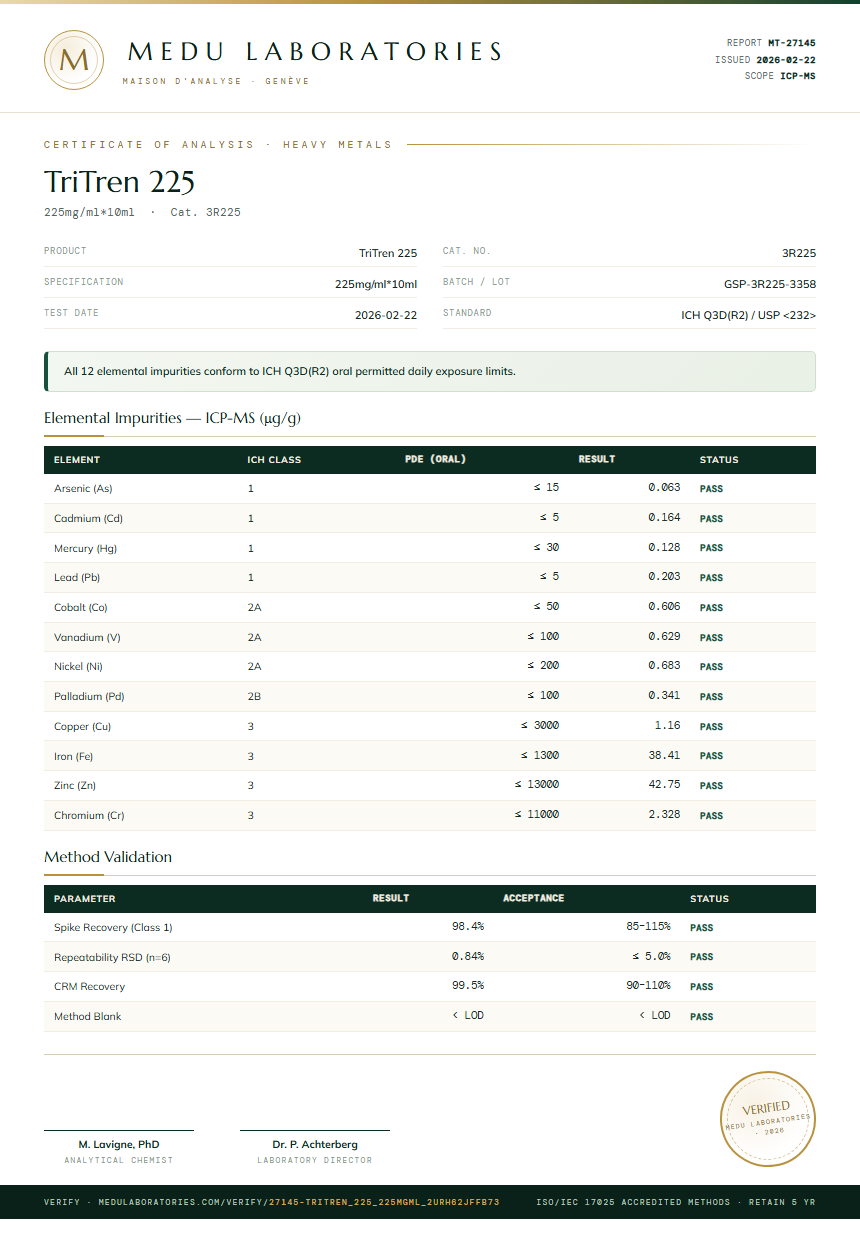Click the Zinc (Zn) row label
This screenshot has height=1249, width=860.
click(75, 785)
